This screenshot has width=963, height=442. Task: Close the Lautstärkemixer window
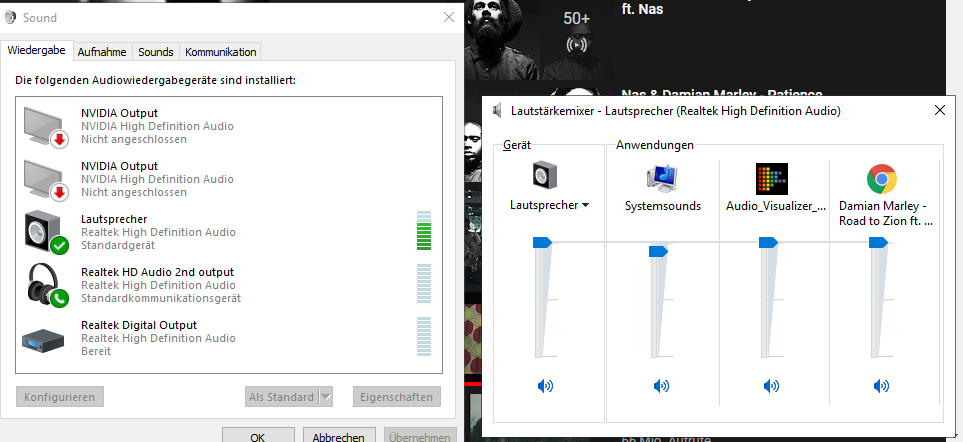940,110
